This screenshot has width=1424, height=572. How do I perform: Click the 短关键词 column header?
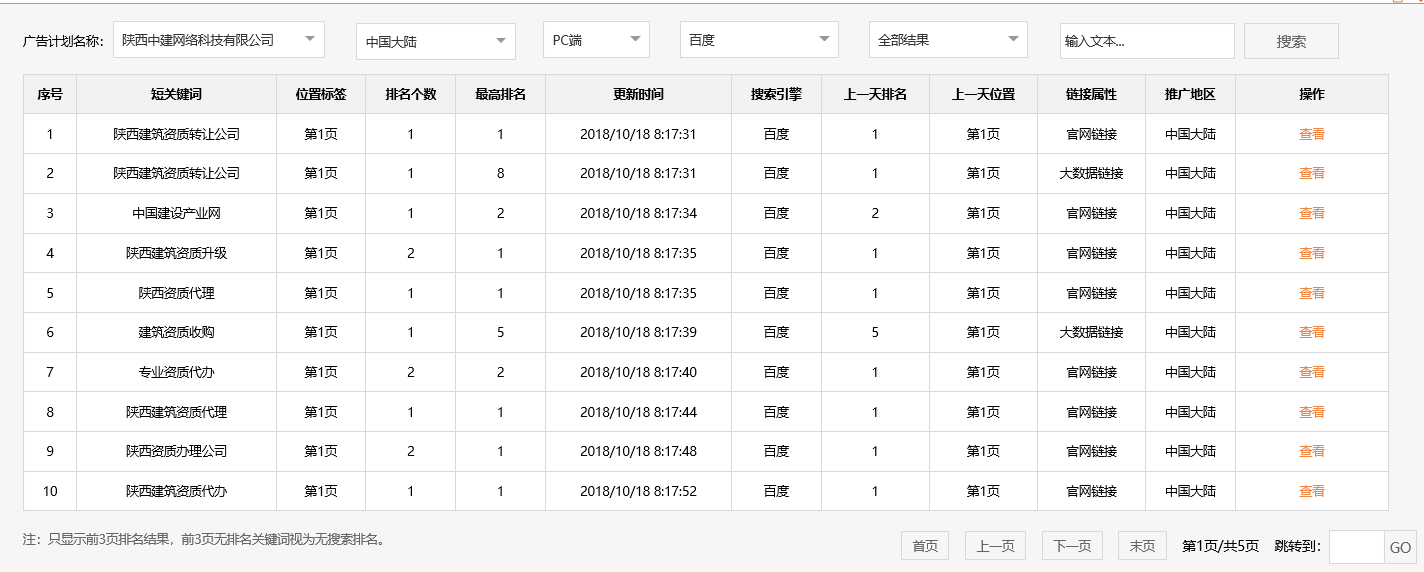pos(176,94)
